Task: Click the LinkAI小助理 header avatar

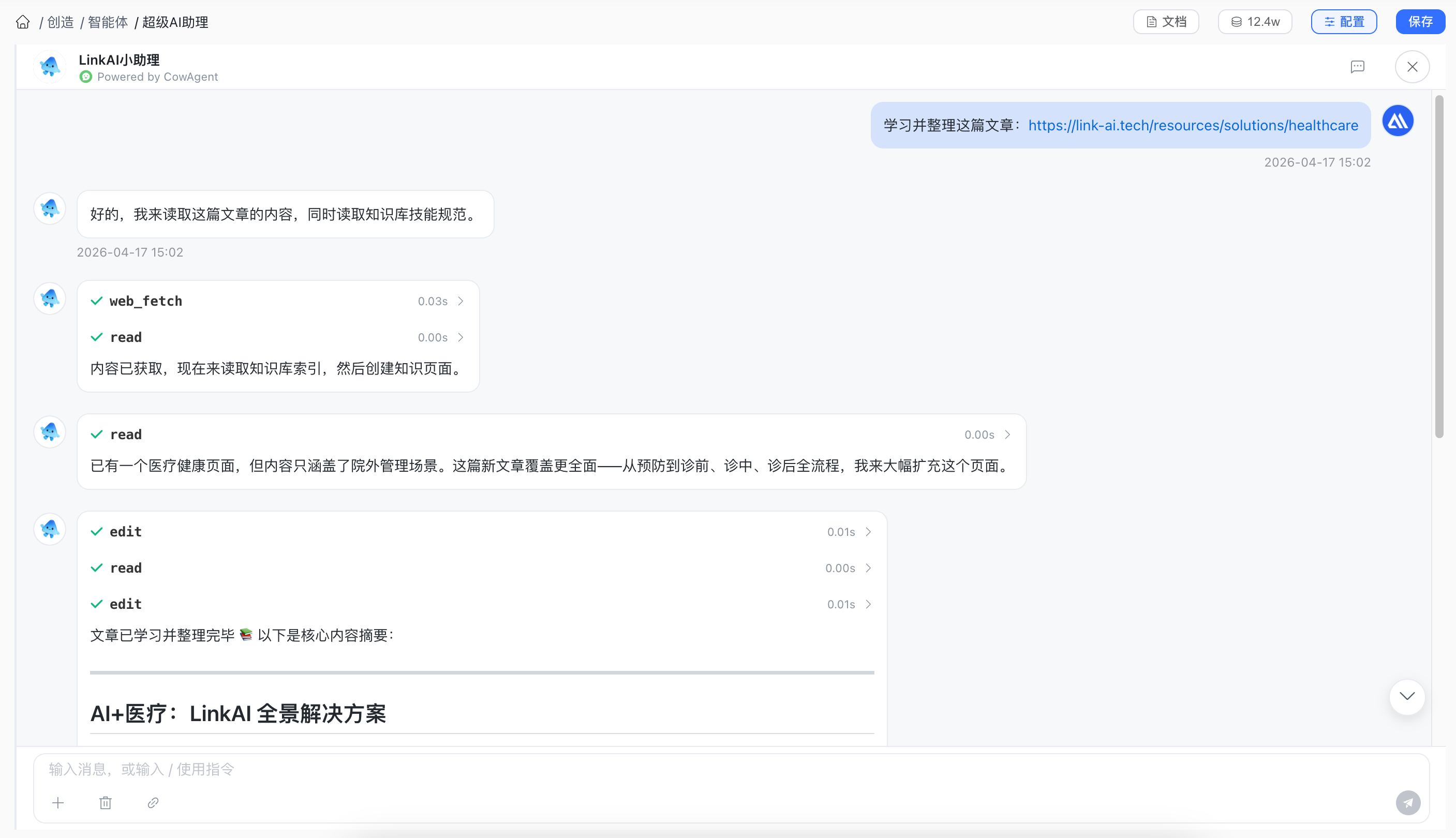Action: [50, 67]
